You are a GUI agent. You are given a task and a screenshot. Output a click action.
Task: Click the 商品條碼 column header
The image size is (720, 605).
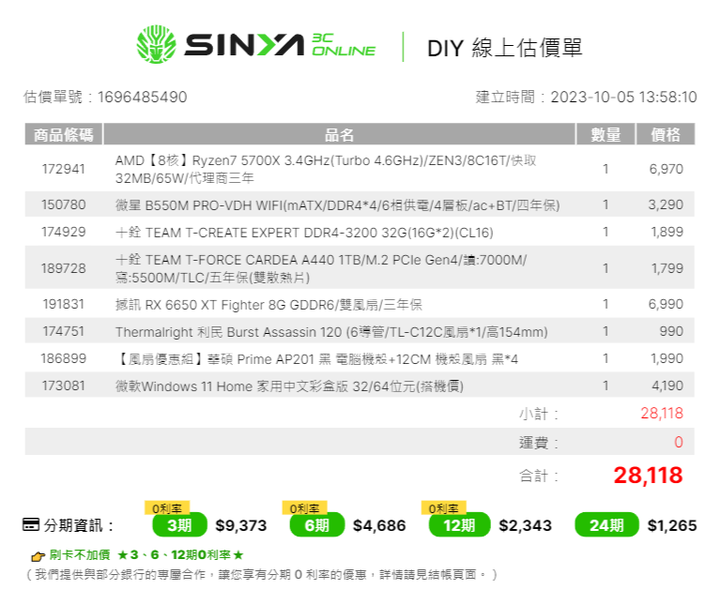coord(63,134)
